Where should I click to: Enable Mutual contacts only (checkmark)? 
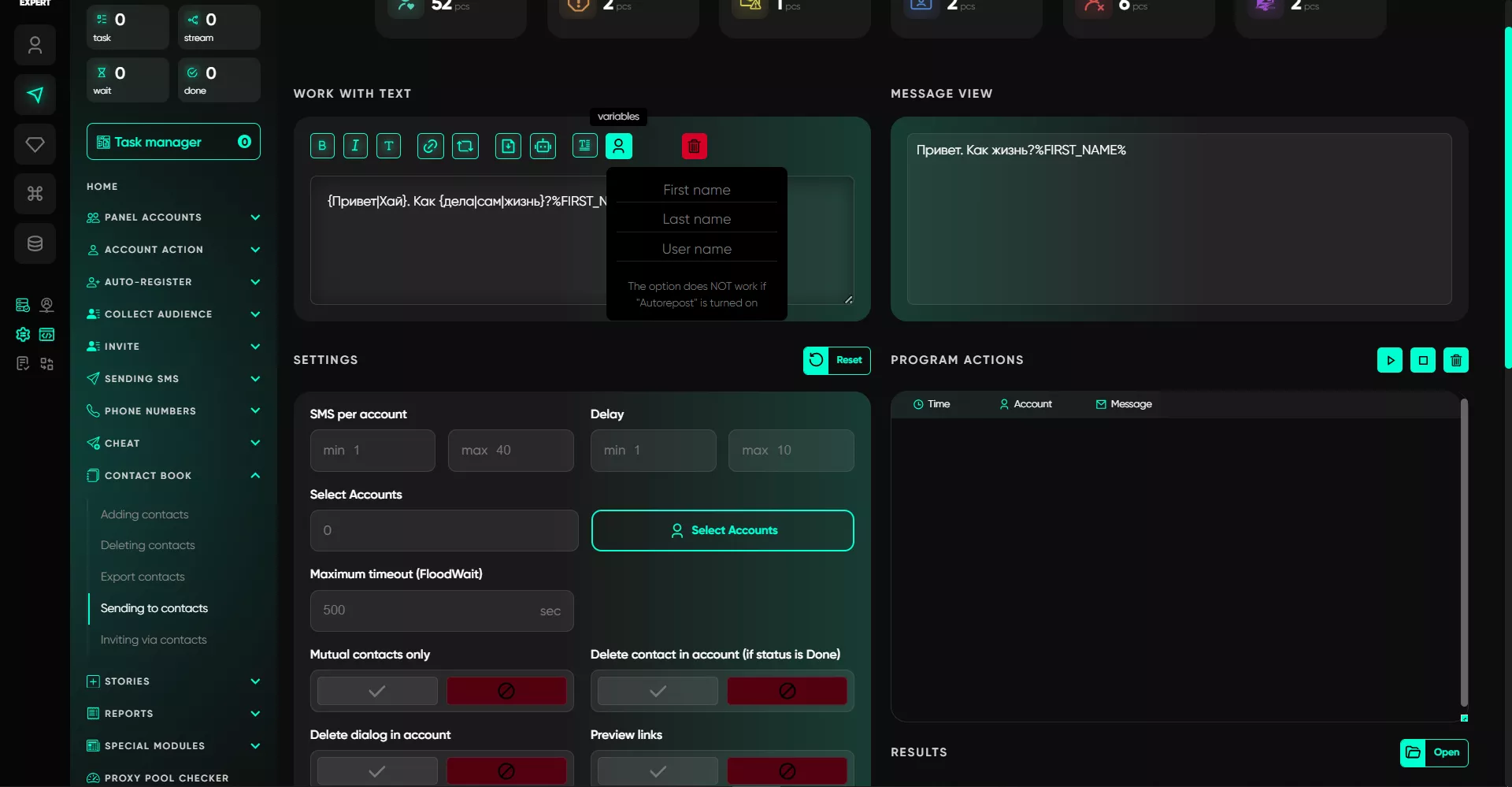[x=377, y=691]
